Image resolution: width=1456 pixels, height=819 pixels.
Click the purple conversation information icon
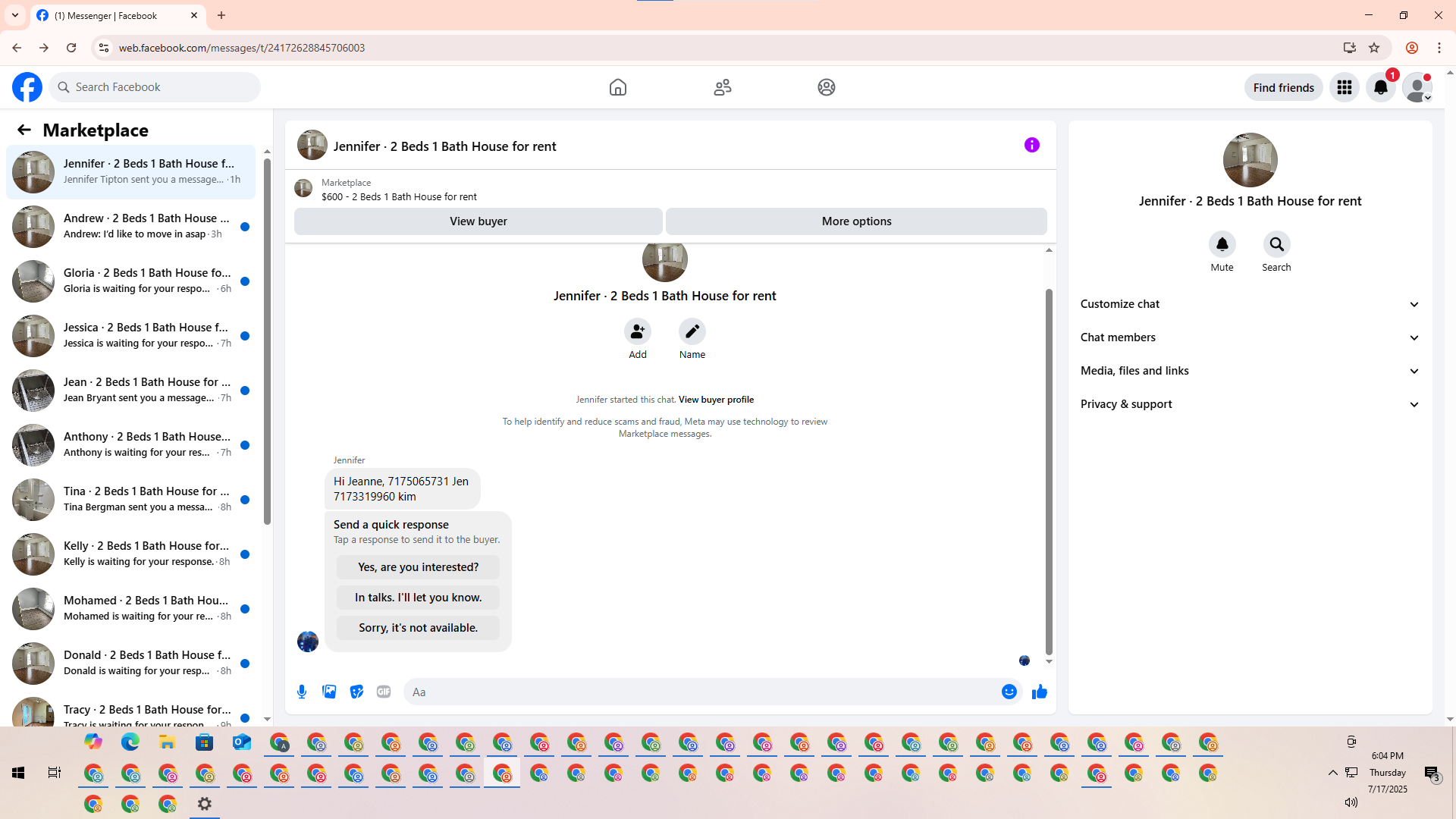1031,145
